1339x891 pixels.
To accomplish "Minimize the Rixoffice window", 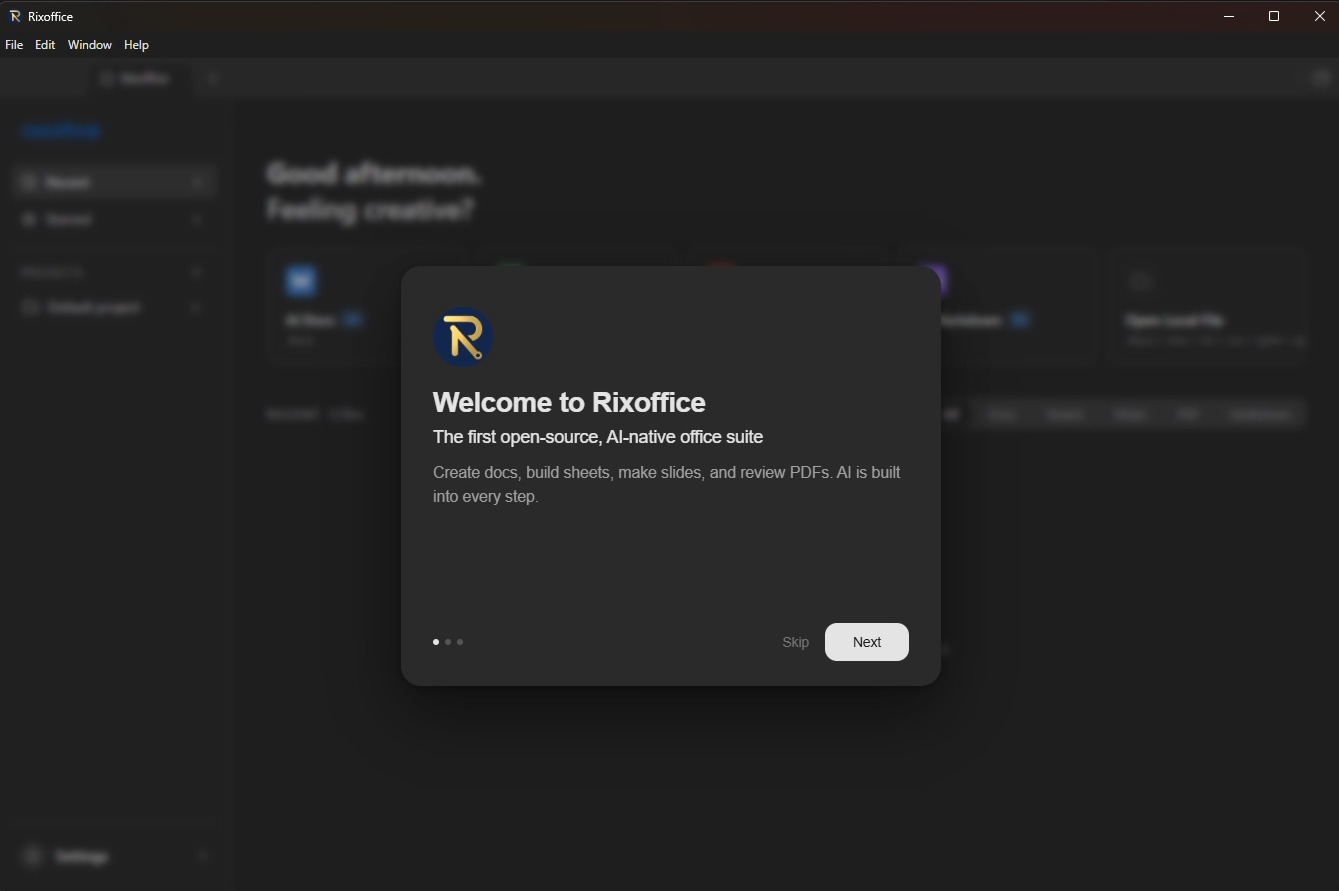I will click(x=1229, y=16).
